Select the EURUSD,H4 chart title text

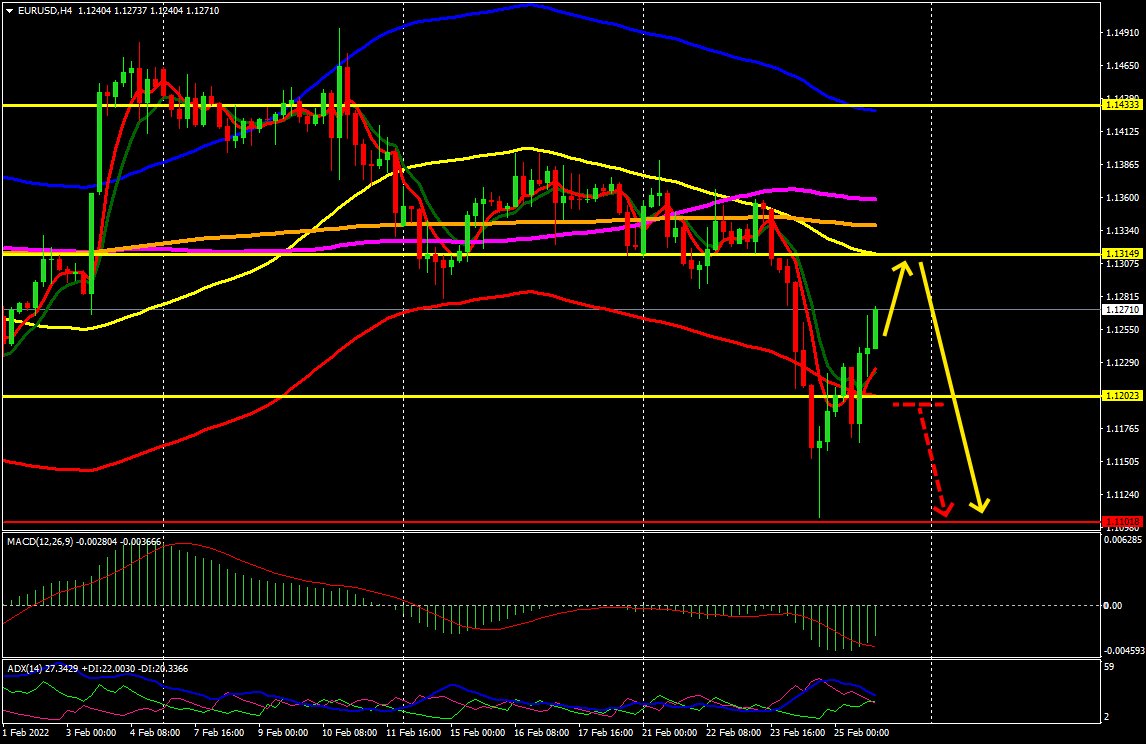45,11
